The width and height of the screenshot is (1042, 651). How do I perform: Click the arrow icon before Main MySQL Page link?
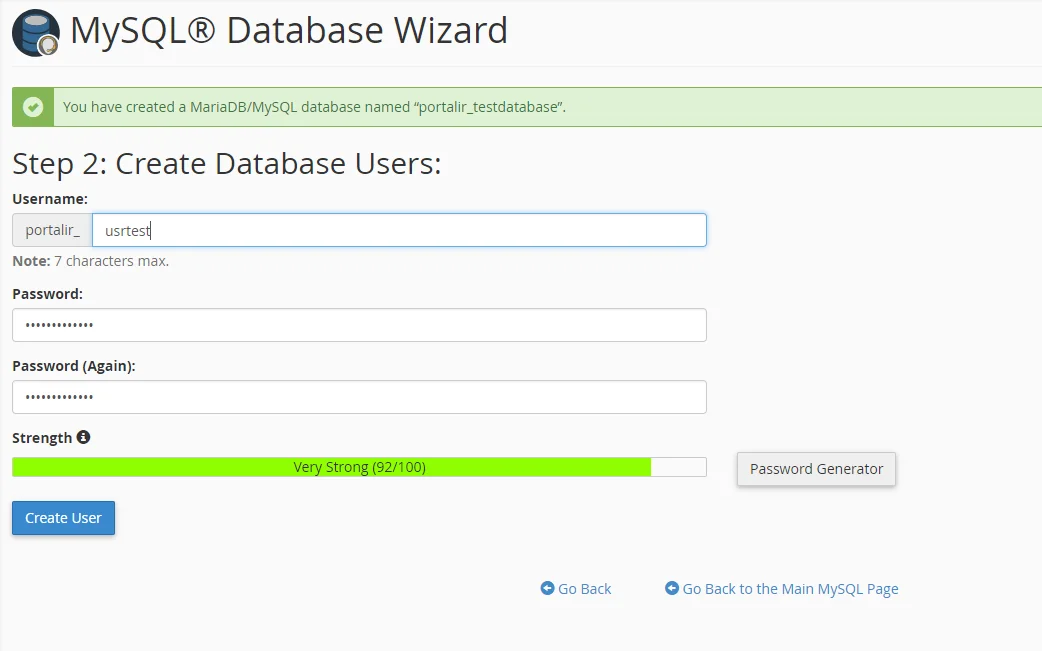pyautogui.click(x=672, y=589)
